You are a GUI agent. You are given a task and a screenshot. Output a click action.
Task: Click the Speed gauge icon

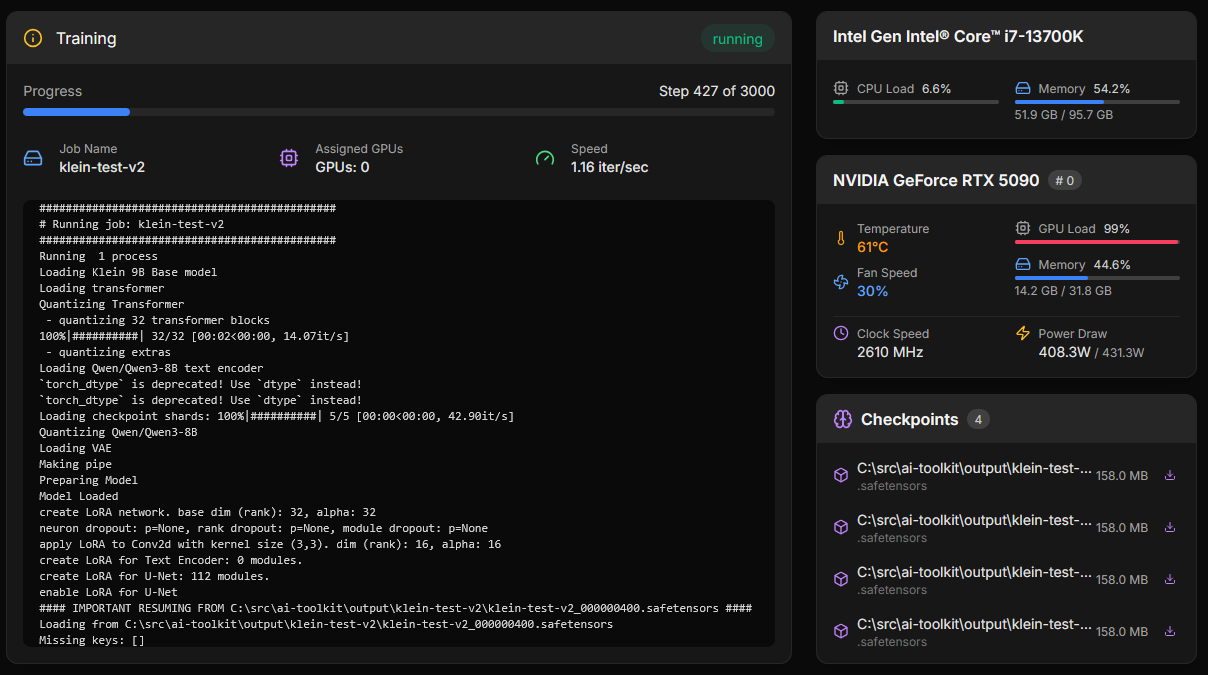tap(545, 158)
